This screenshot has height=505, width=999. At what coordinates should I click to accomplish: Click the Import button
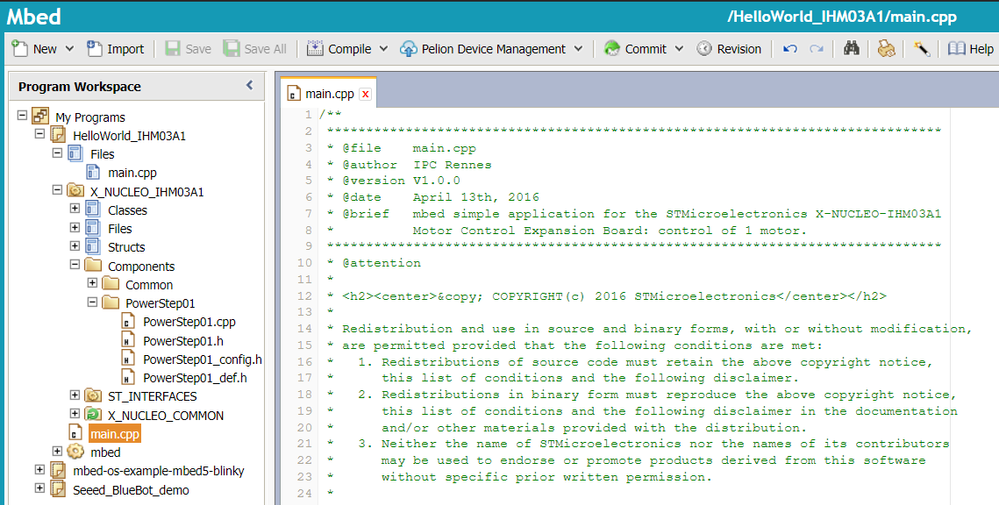115,48
